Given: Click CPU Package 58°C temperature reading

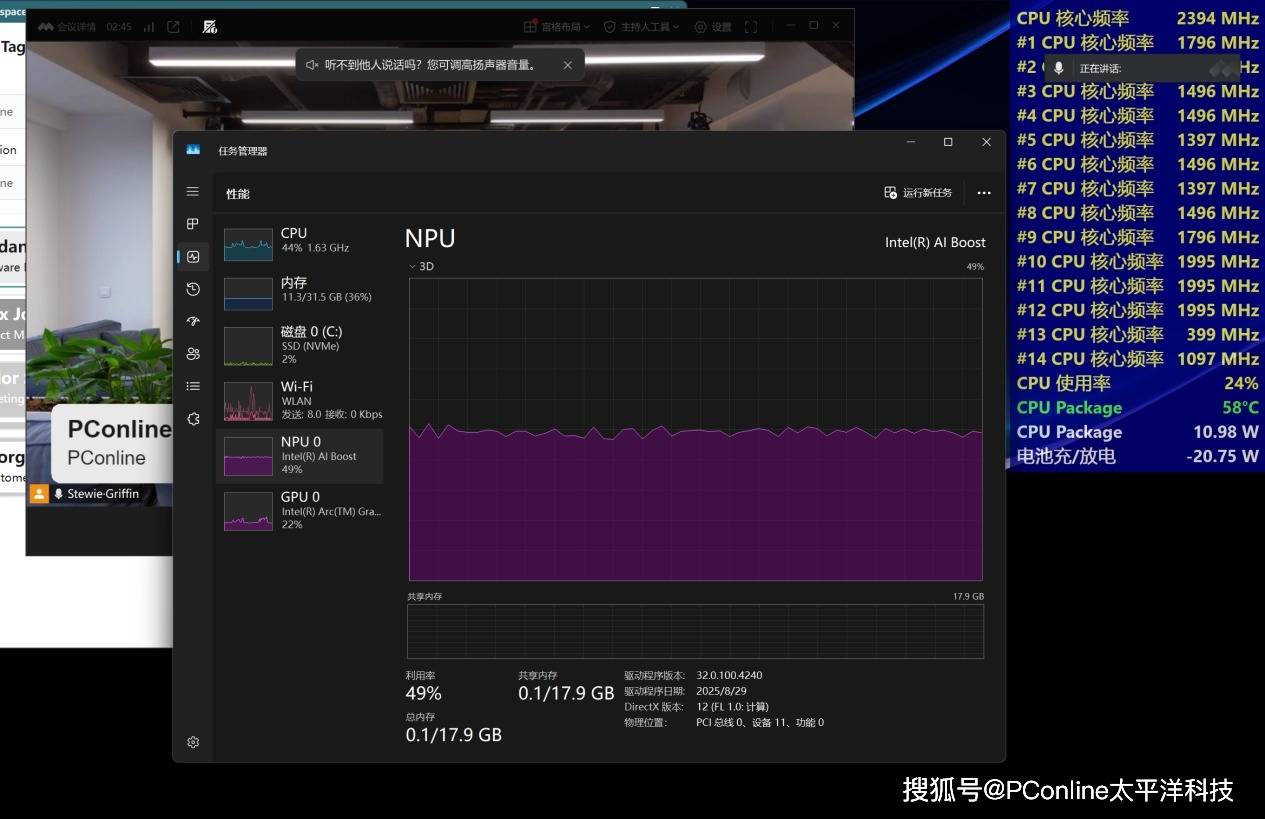Looking at the screenshot, I should [1137, 408].
